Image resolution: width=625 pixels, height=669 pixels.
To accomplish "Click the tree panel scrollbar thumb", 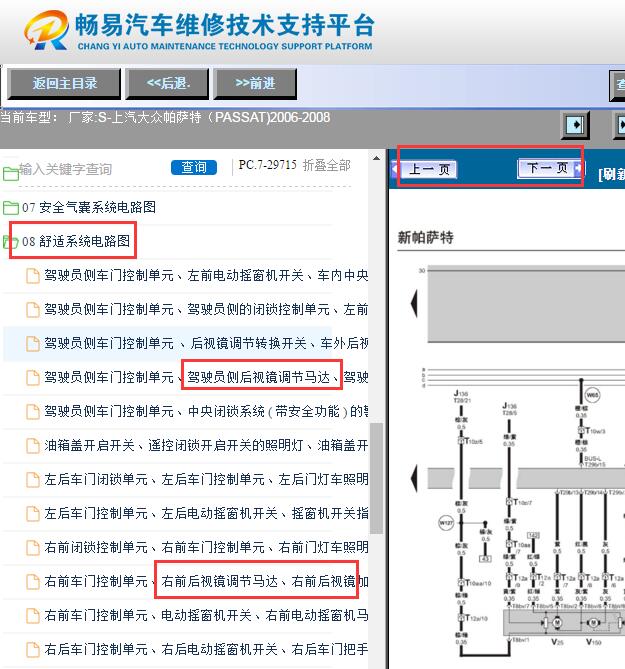I will [376, 478].
